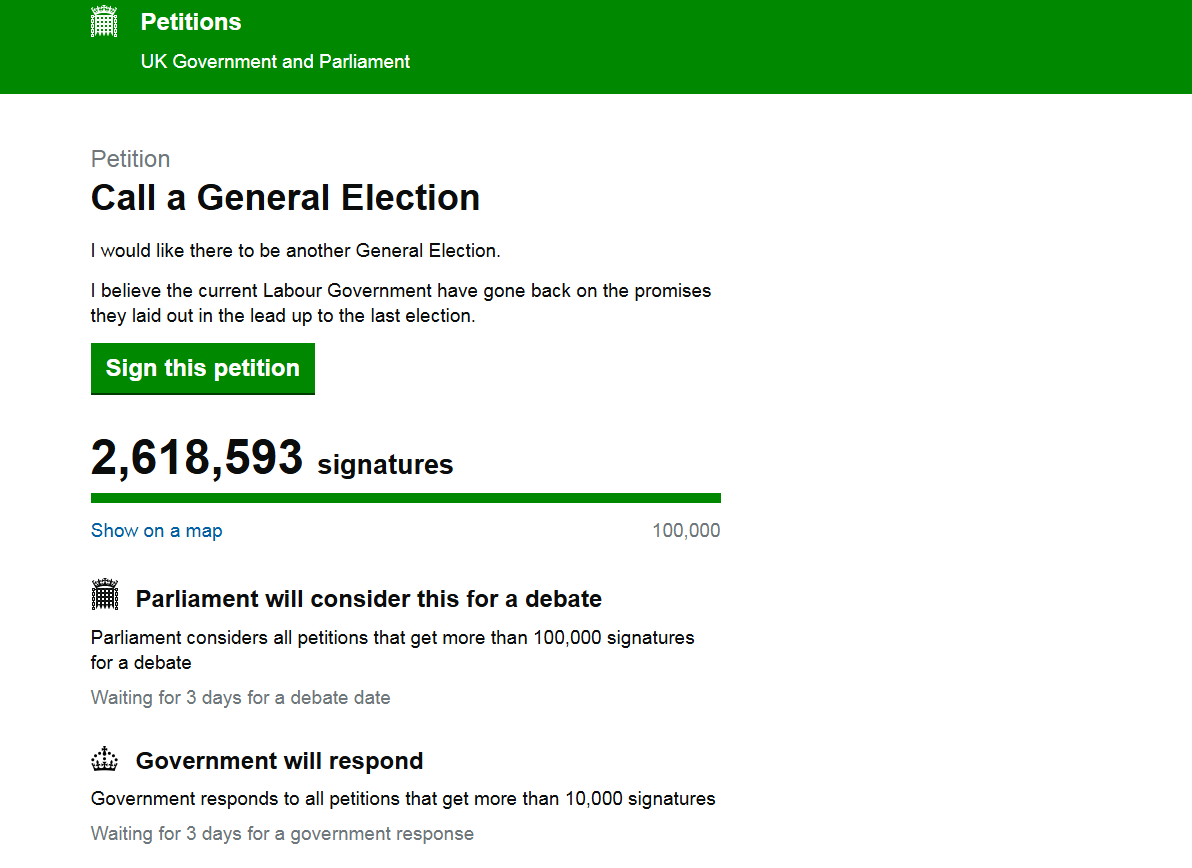The image size is (1192, 868).
Task: Click the green signature progress bar
Action: (x=405, y=498)
